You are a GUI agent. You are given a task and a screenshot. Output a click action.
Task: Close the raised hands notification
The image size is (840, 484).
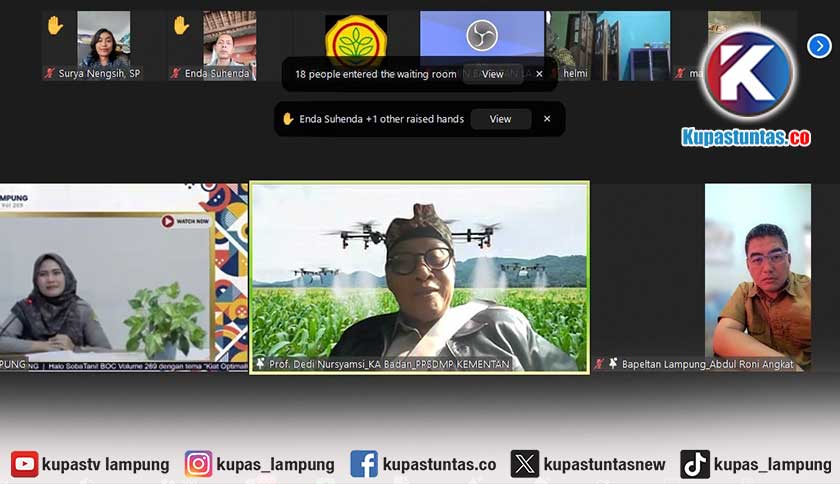pyautogui.click(x=547, y=119)
